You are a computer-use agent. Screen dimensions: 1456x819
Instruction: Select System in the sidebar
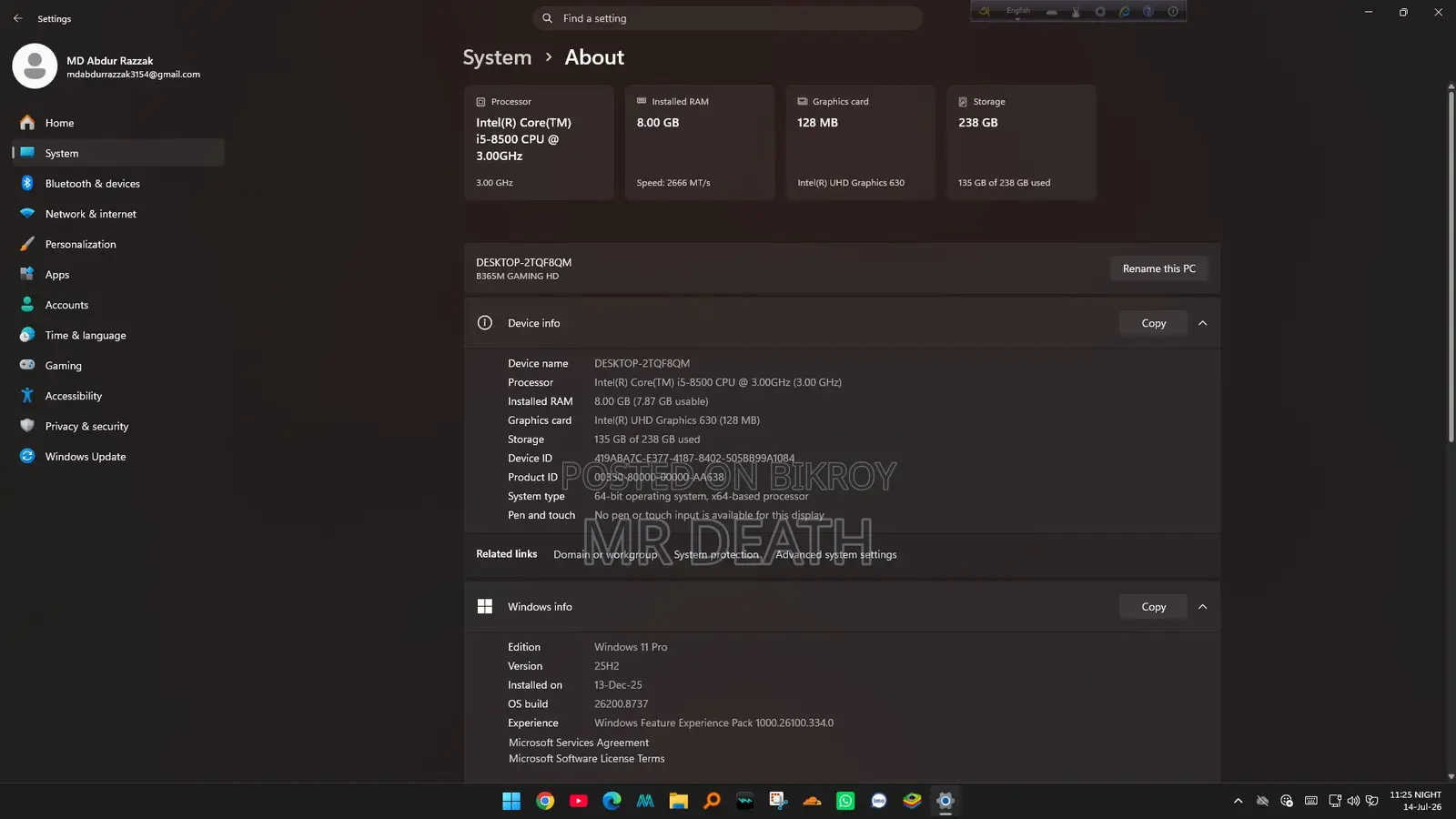pos(118,153)
